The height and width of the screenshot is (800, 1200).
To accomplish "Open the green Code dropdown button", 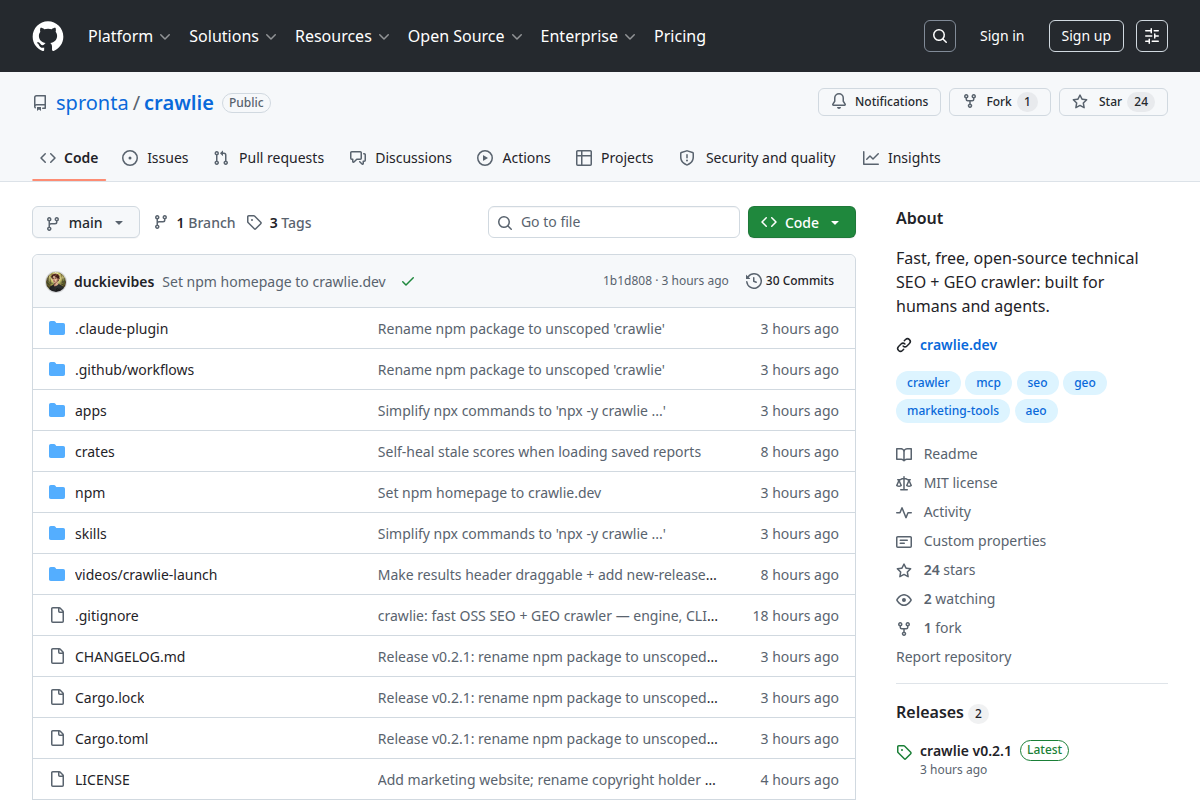I will click(x=802, y=222).
